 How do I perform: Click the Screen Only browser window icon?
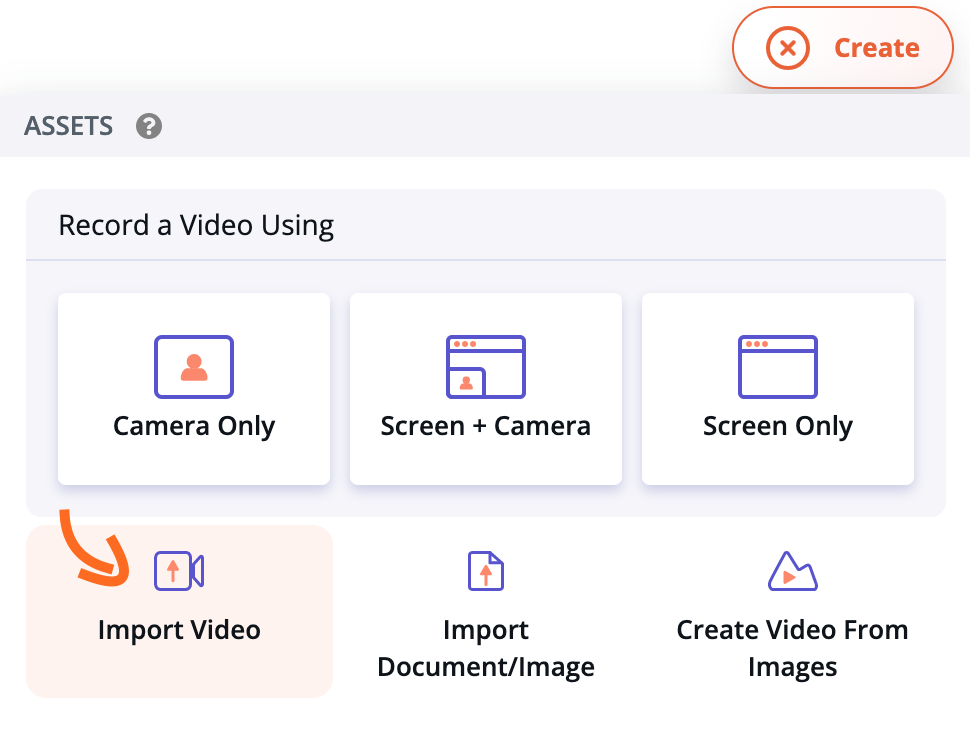778,367
